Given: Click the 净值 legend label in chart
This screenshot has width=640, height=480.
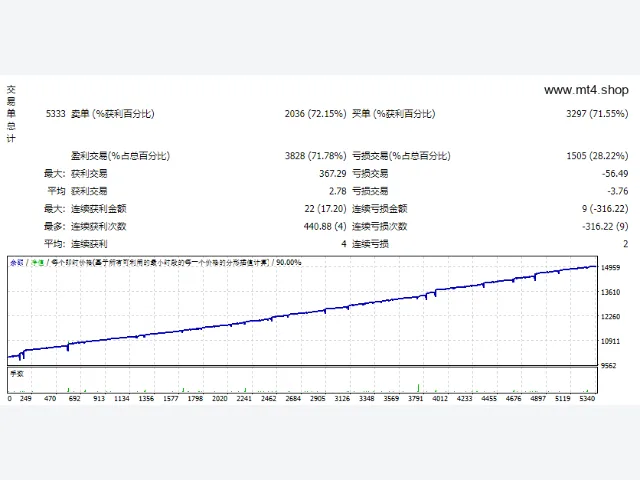Looking at the screenshot, I should 38,262.
